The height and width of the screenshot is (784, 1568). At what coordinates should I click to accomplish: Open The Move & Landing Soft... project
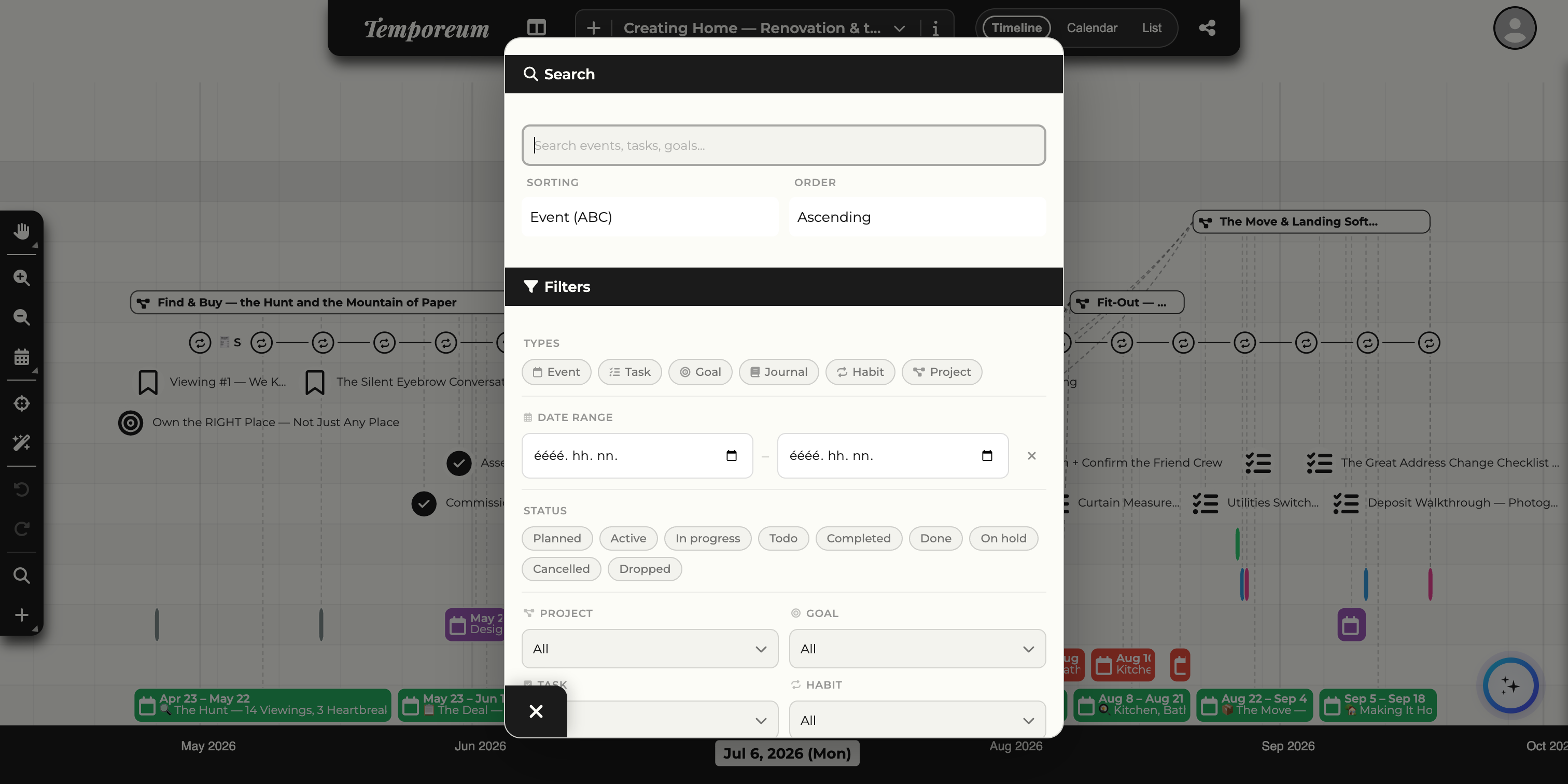click(1310, 221)
